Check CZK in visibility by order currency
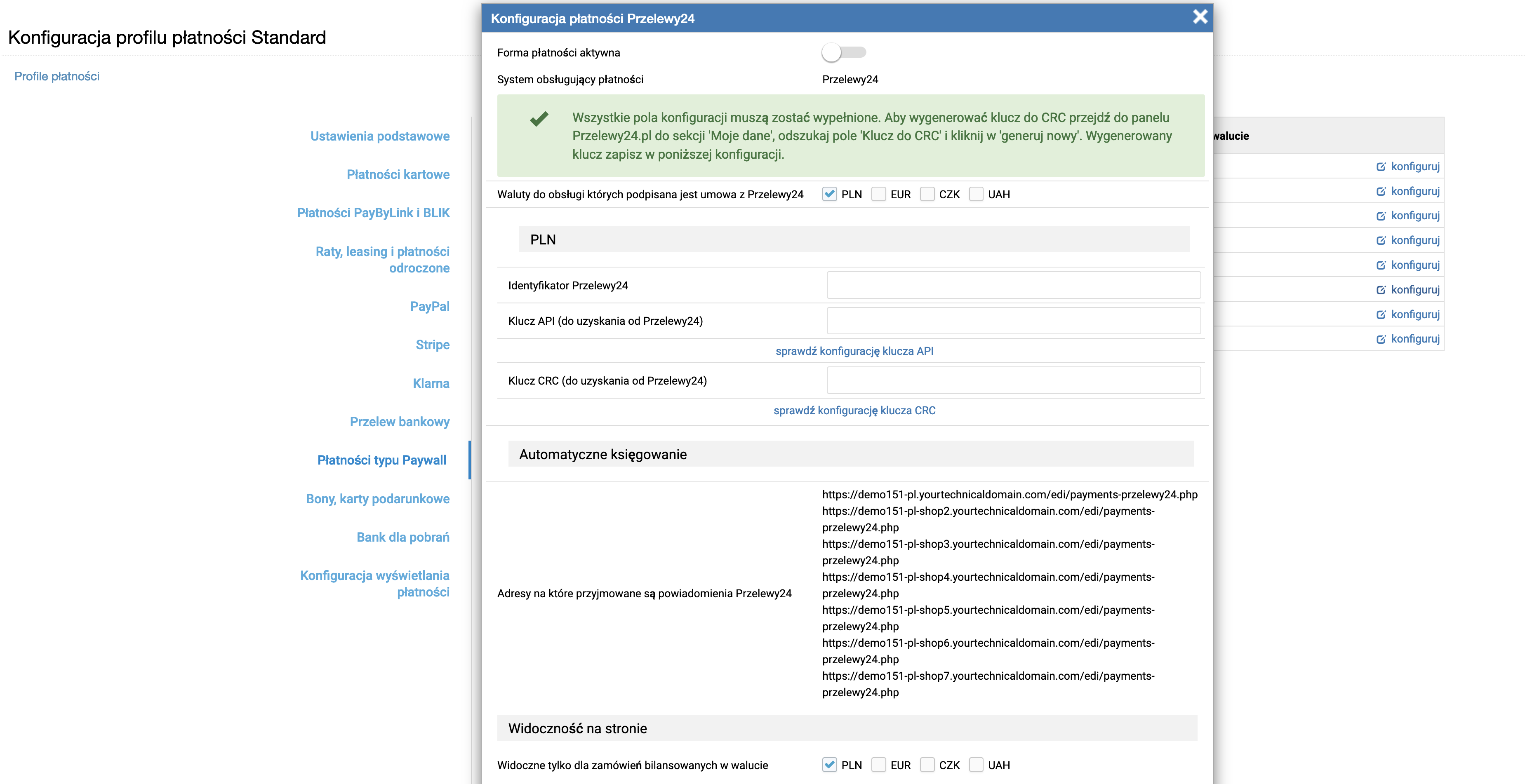 click(927, 765)
